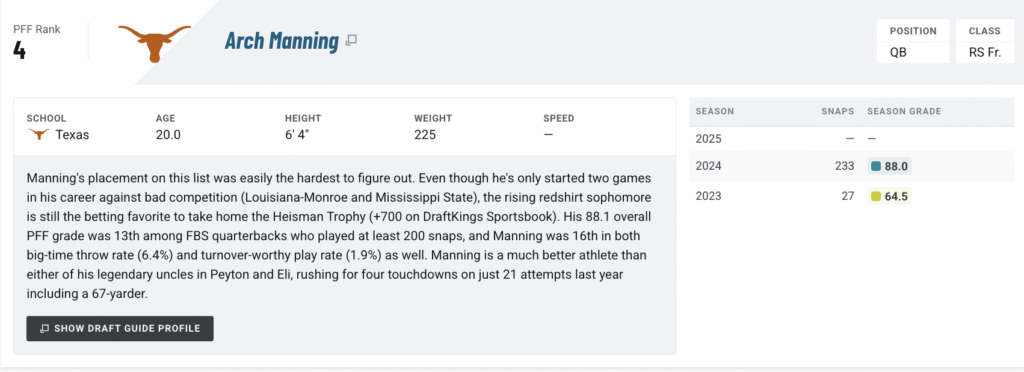Open the external link icon beside Arch Manning

point(351,40)
